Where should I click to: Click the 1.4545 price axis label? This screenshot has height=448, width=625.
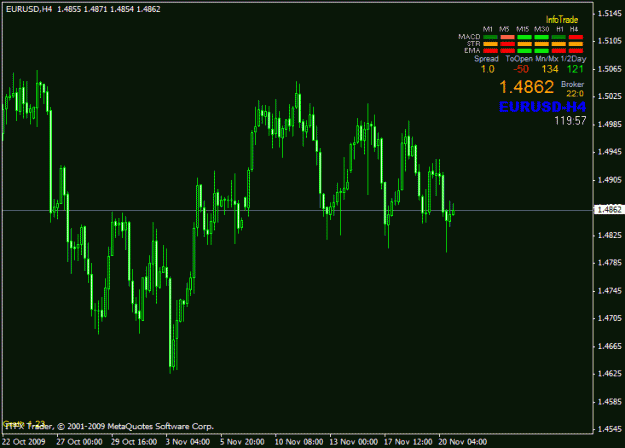(x=610, y=429)
